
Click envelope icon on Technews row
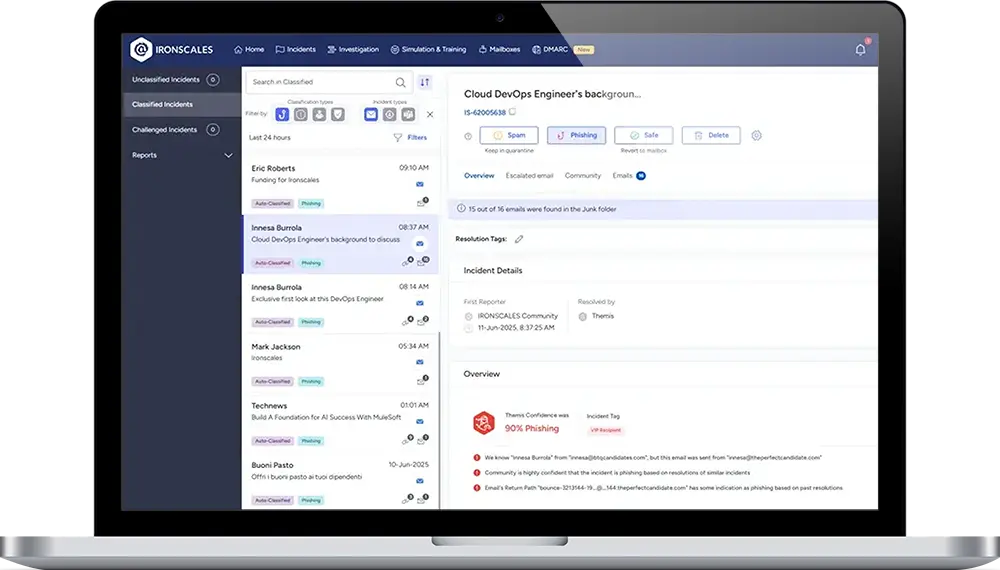[x=420, y=421]
